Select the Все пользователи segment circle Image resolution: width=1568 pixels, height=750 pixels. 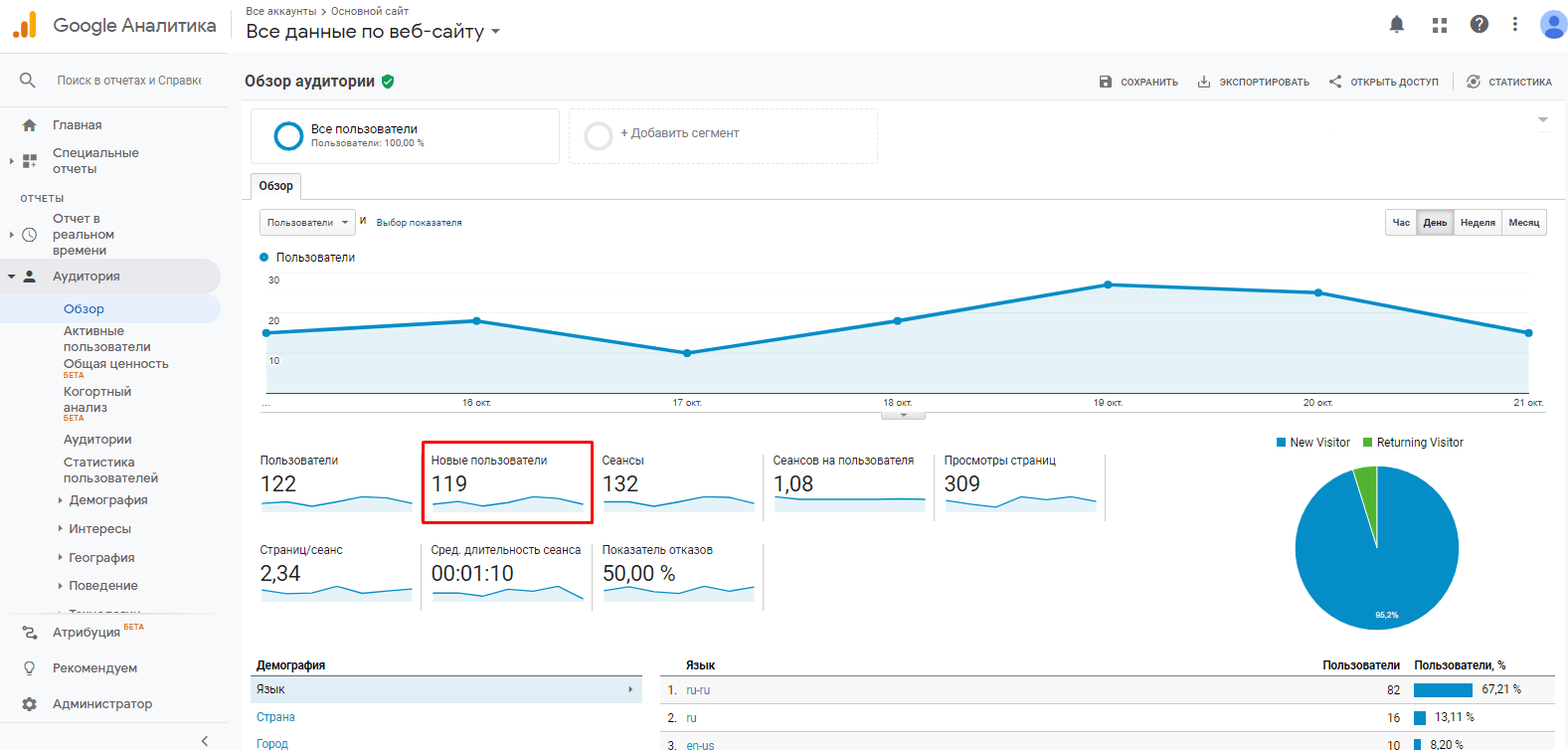(288, 136)
